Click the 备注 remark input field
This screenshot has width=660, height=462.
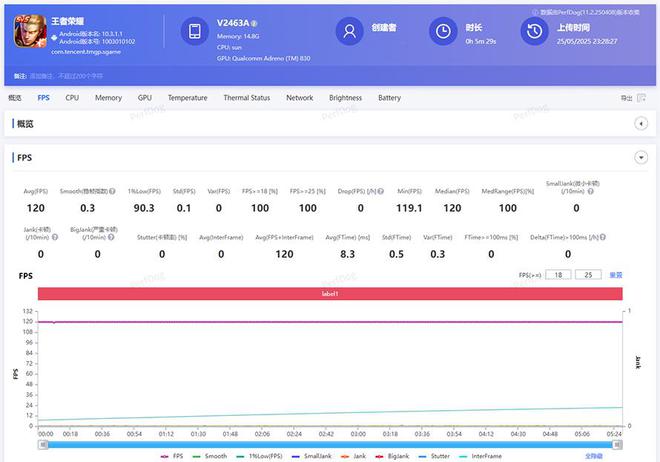tap(66, 76)
